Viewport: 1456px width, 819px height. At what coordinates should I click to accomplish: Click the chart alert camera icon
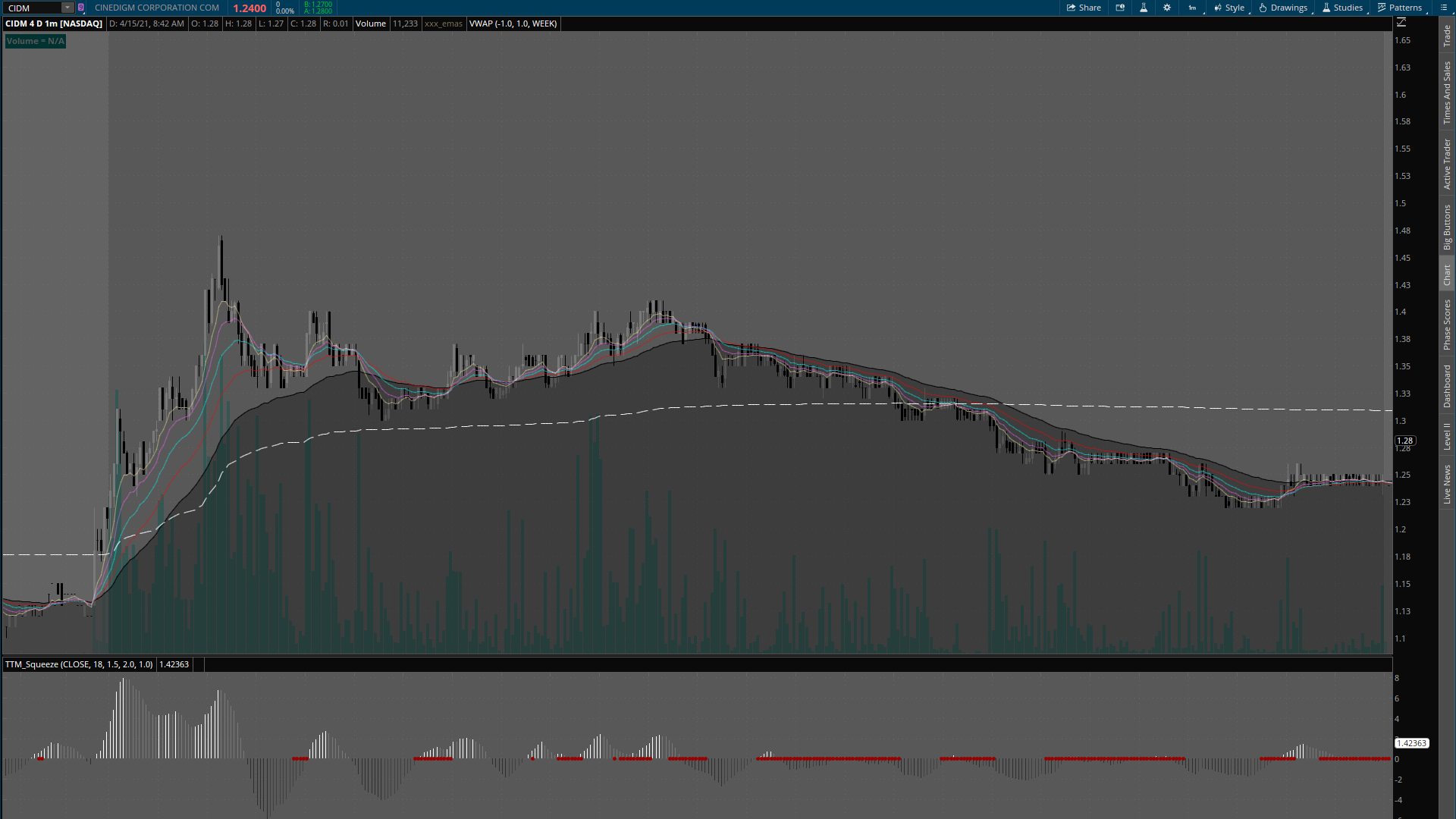pyautogui.click(x=1120, y=8)
